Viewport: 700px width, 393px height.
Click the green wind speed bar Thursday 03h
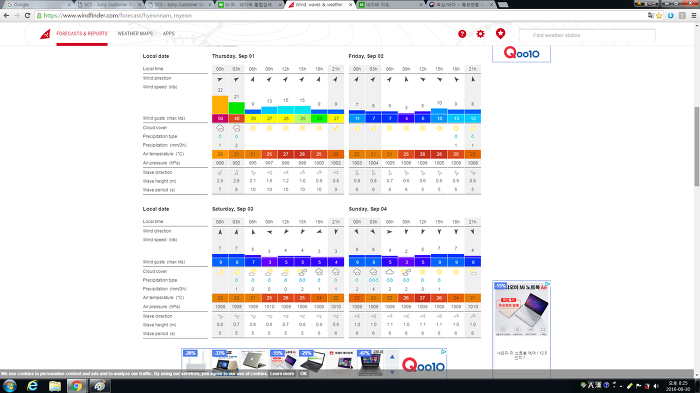tap(237, 108)
